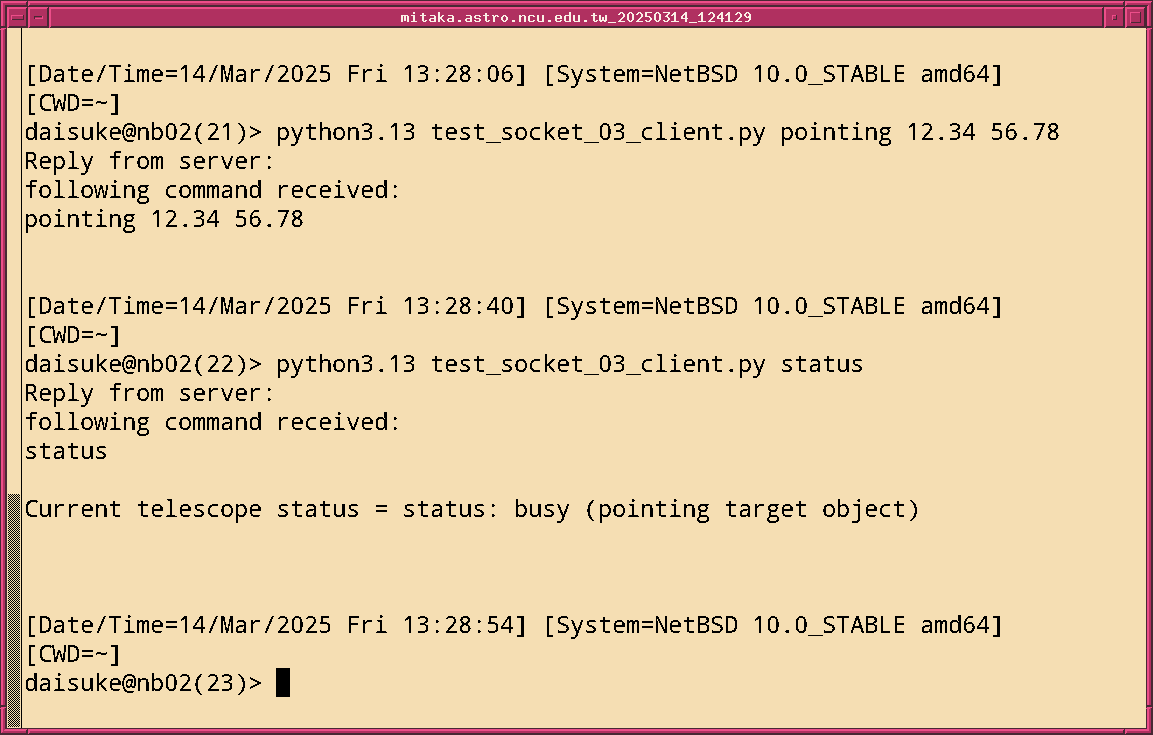Click the black block cursor at prompt
The width and height of the screenshot is (1153, 735).
(283, 683)
